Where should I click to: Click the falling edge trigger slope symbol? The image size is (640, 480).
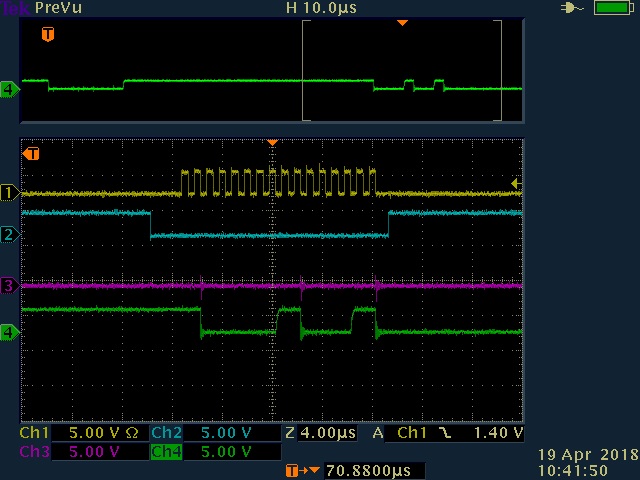click(x=446, y=433)
